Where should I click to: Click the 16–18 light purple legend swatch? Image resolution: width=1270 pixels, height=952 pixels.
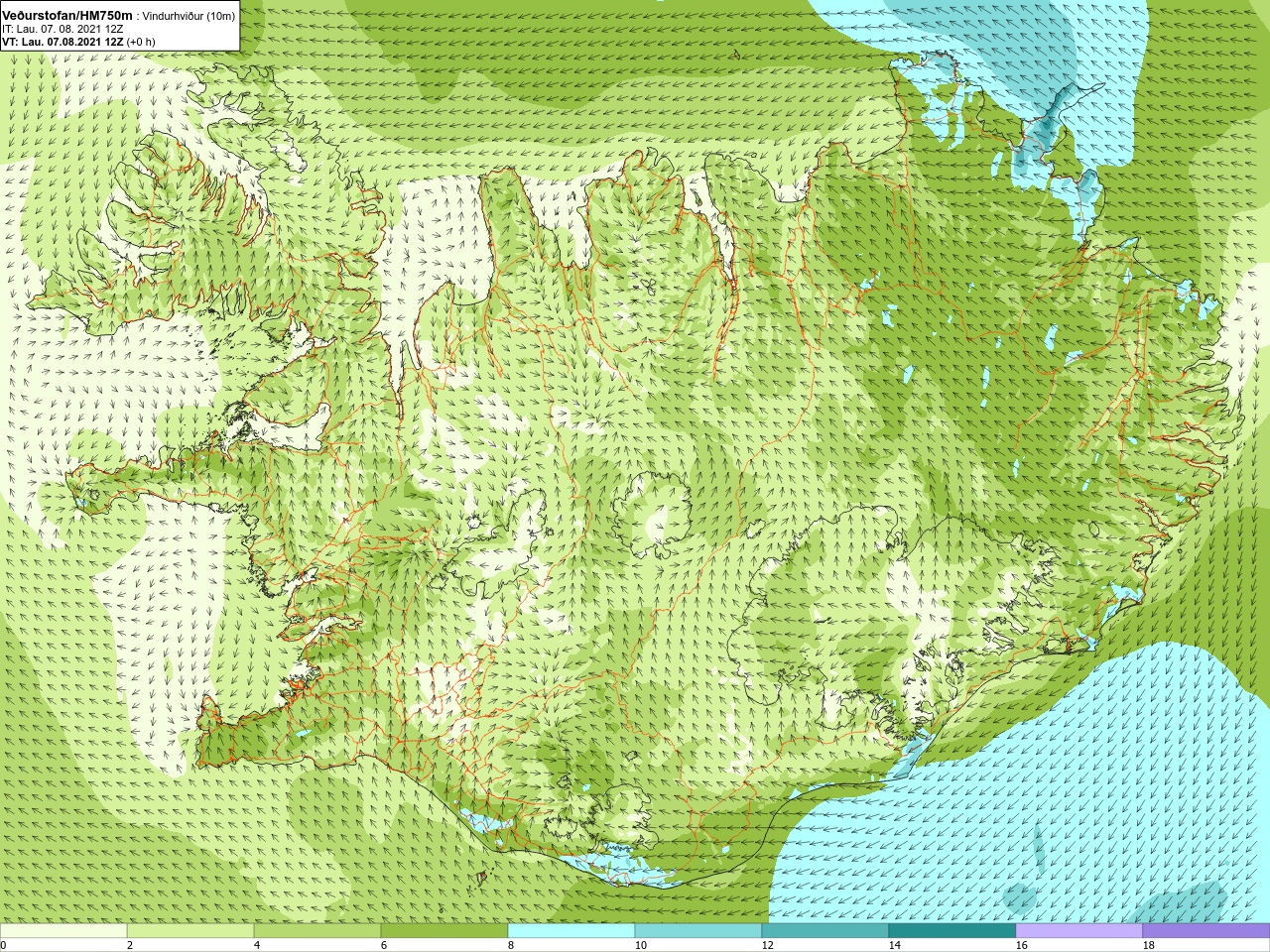tap(1079, 931)
